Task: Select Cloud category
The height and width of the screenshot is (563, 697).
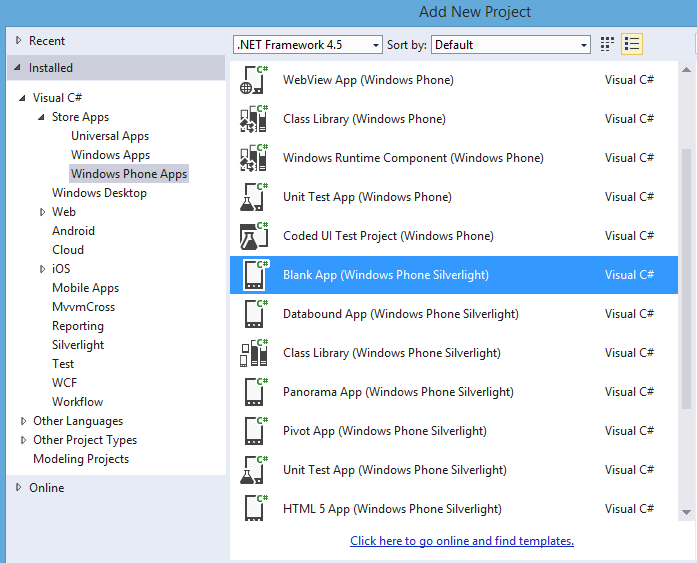Action: 68,250
